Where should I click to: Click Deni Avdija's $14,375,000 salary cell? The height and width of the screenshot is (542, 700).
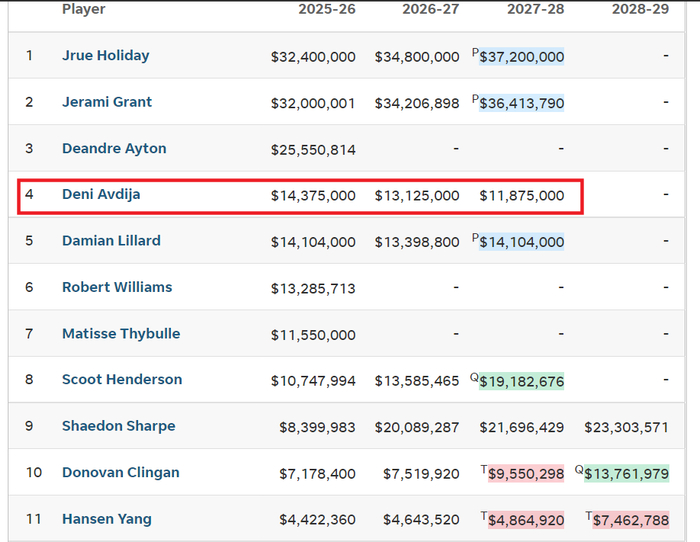tap(313, 196)
